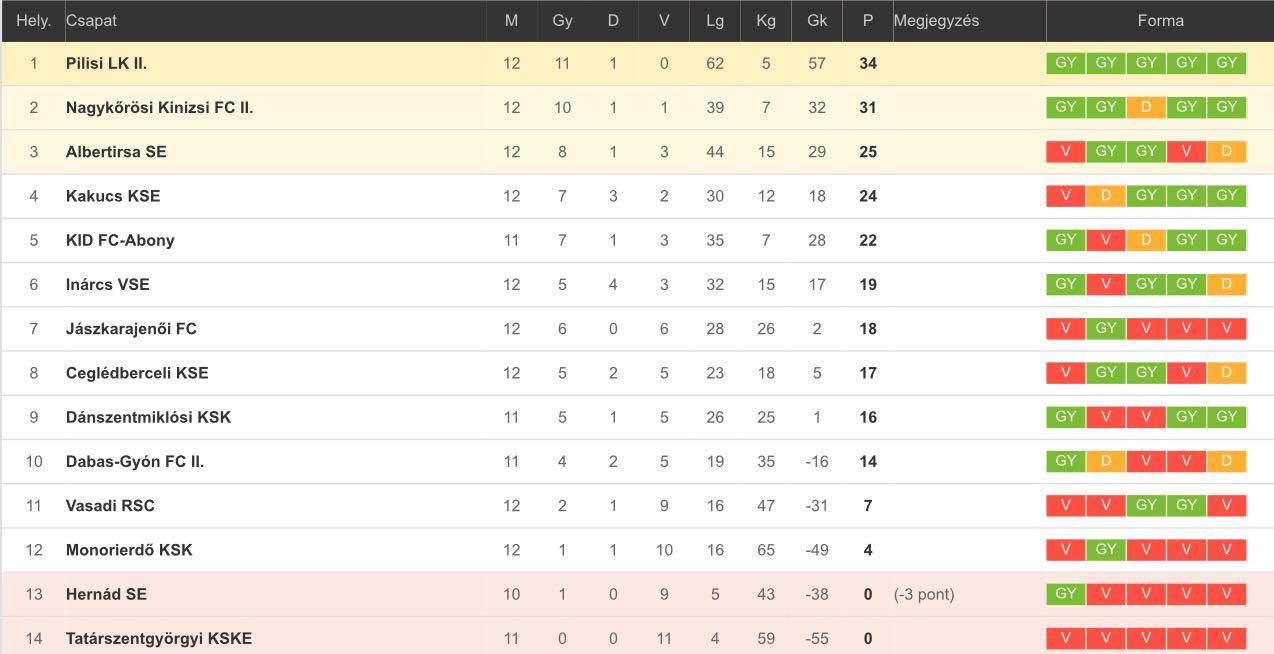The image size is (1274, 654).
Task: Click Jászkarajenői FC's GY form badge
Action: (1106, 328)
